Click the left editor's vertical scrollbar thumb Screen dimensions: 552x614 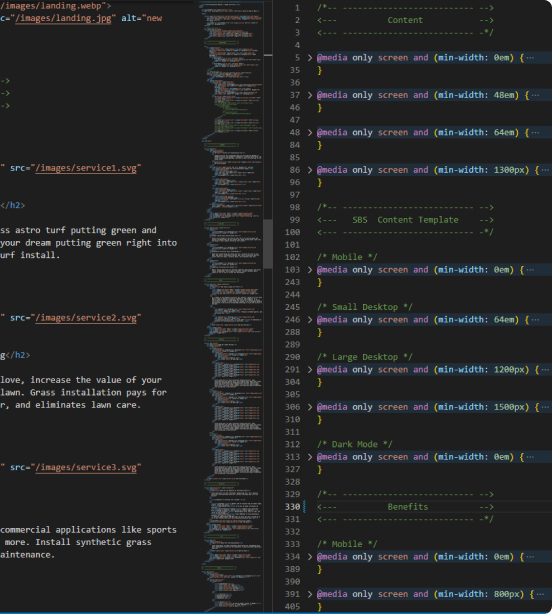[x=268, y=244]
